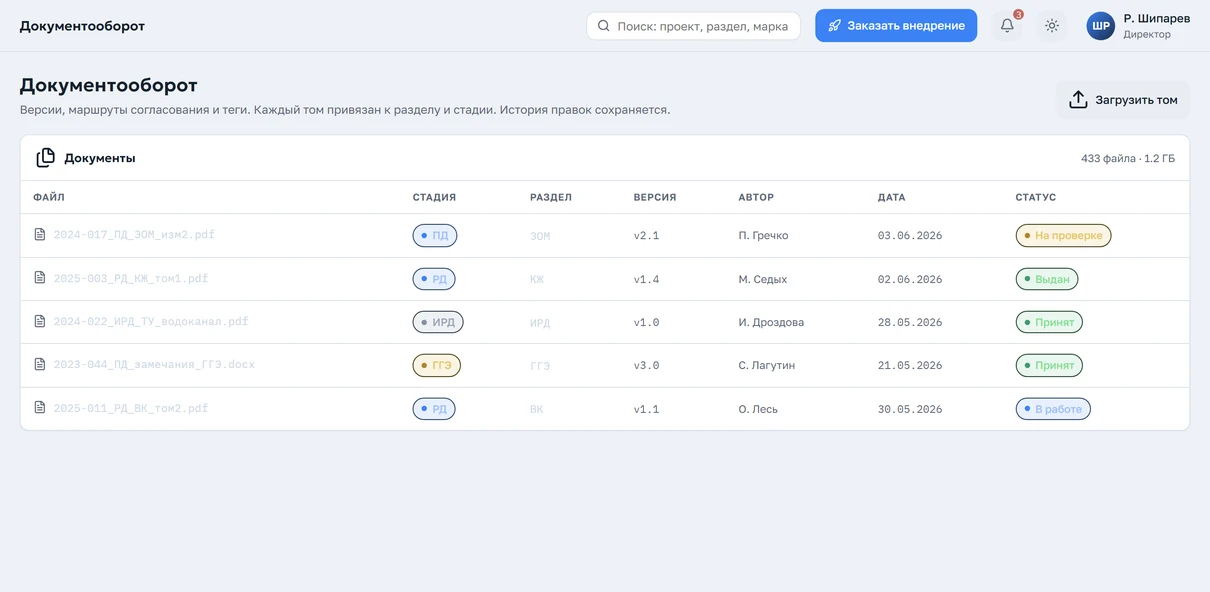Click the ГГЭ stage tag
The height and width of the screenshot is (592, 1210).
[437, 365]
